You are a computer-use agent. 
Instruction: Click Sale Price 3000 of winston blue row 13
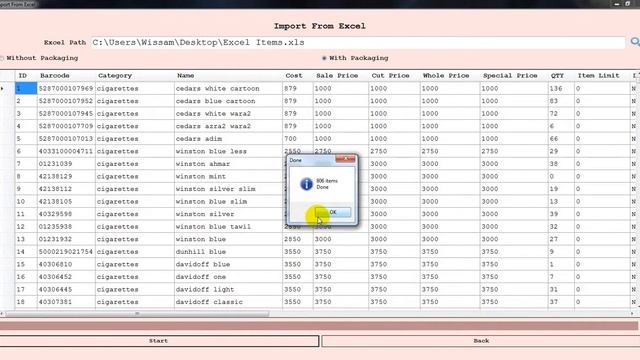point(341,239)
